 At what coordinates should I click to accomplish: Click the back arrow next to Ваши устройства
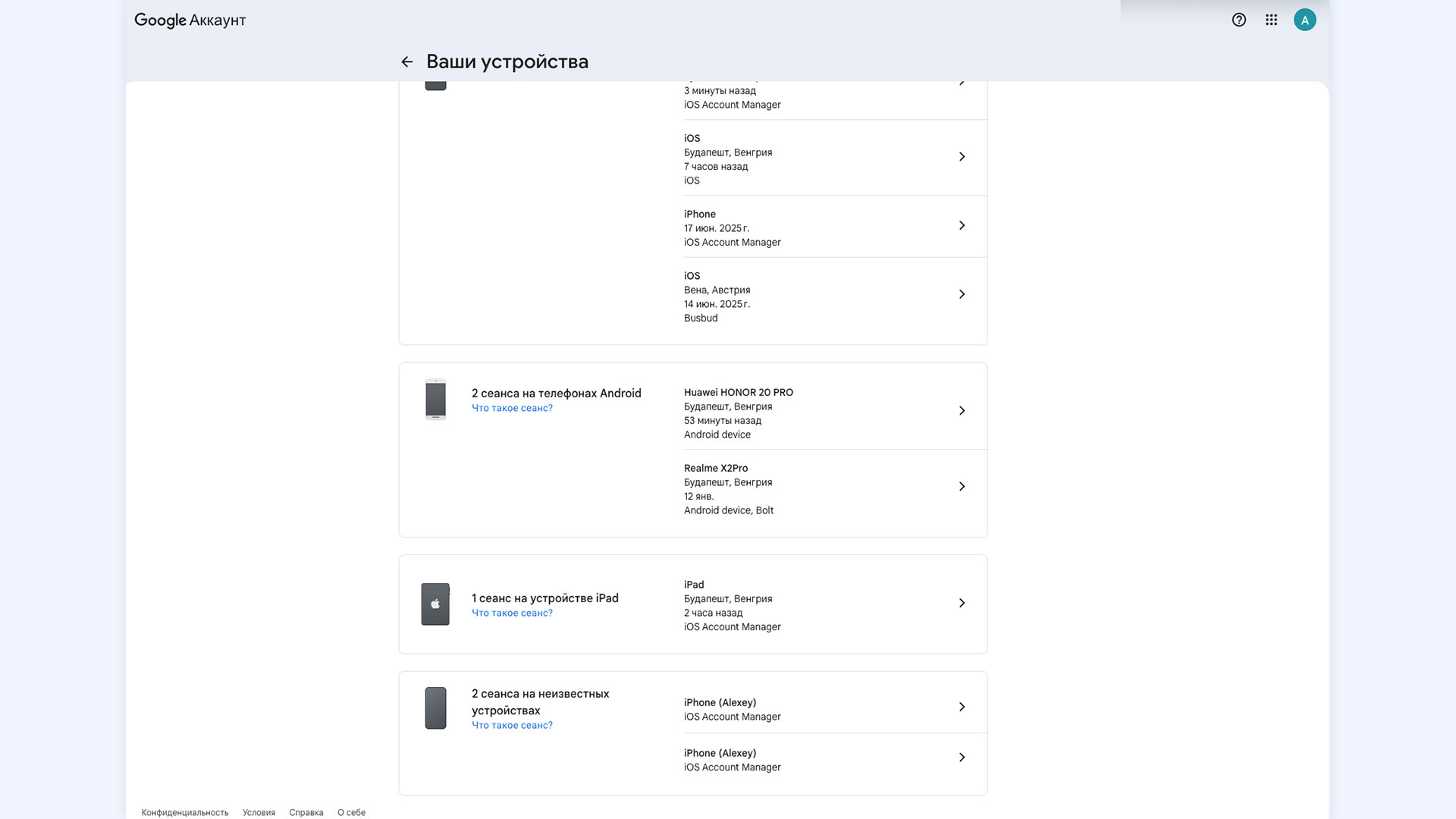coord(407,62)
